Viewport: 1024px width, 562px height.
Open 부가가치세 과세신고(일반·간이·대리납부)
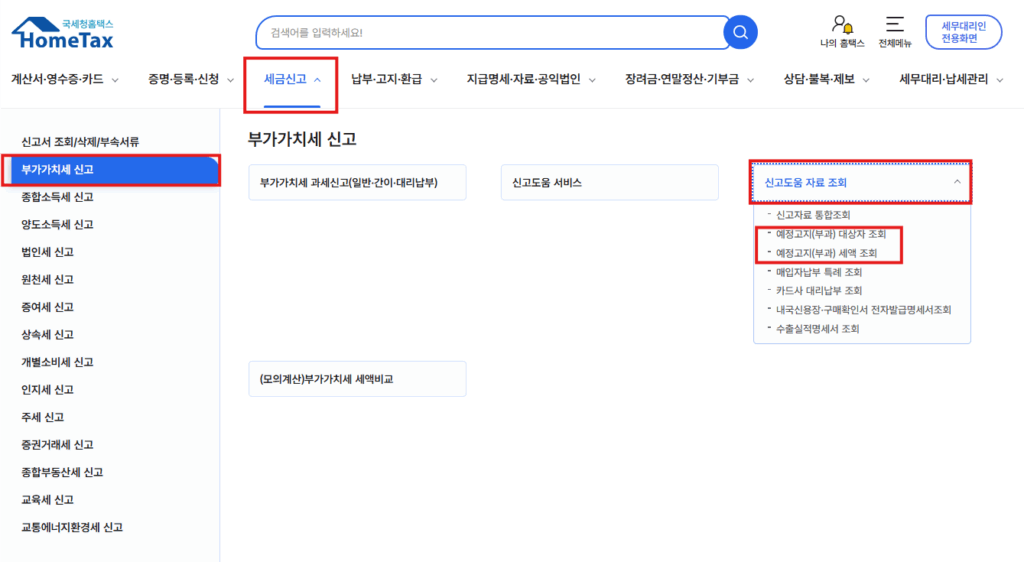357,183
